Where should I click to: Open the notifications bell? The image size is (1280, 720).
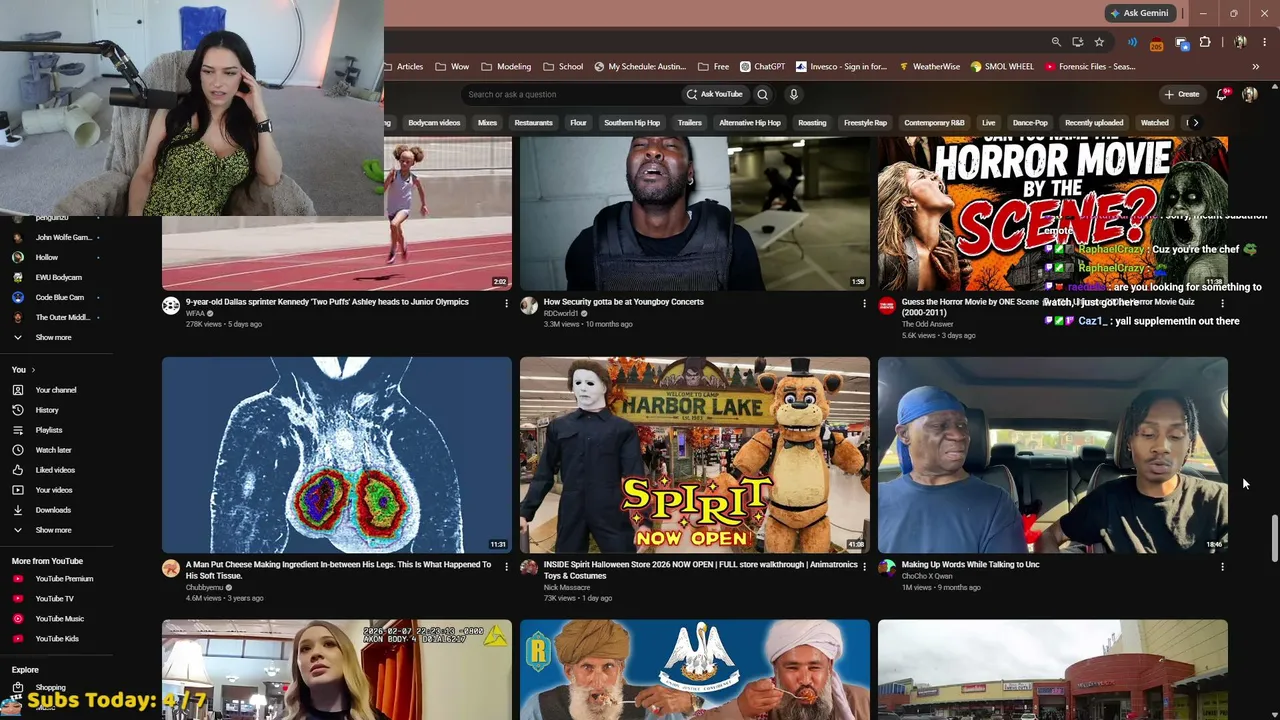(x=1221, y=94)
